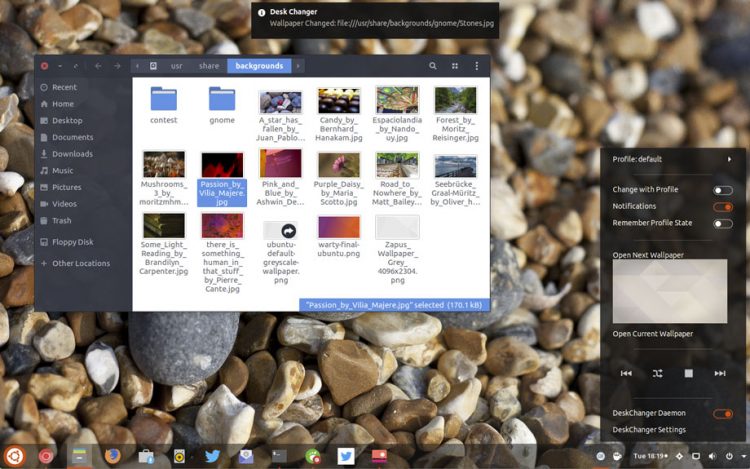The width and height of the screenshot is (750, 469).
Task: Toggle Remember Profile State switch
Action: pyautogui.click(x=722, y=223)
